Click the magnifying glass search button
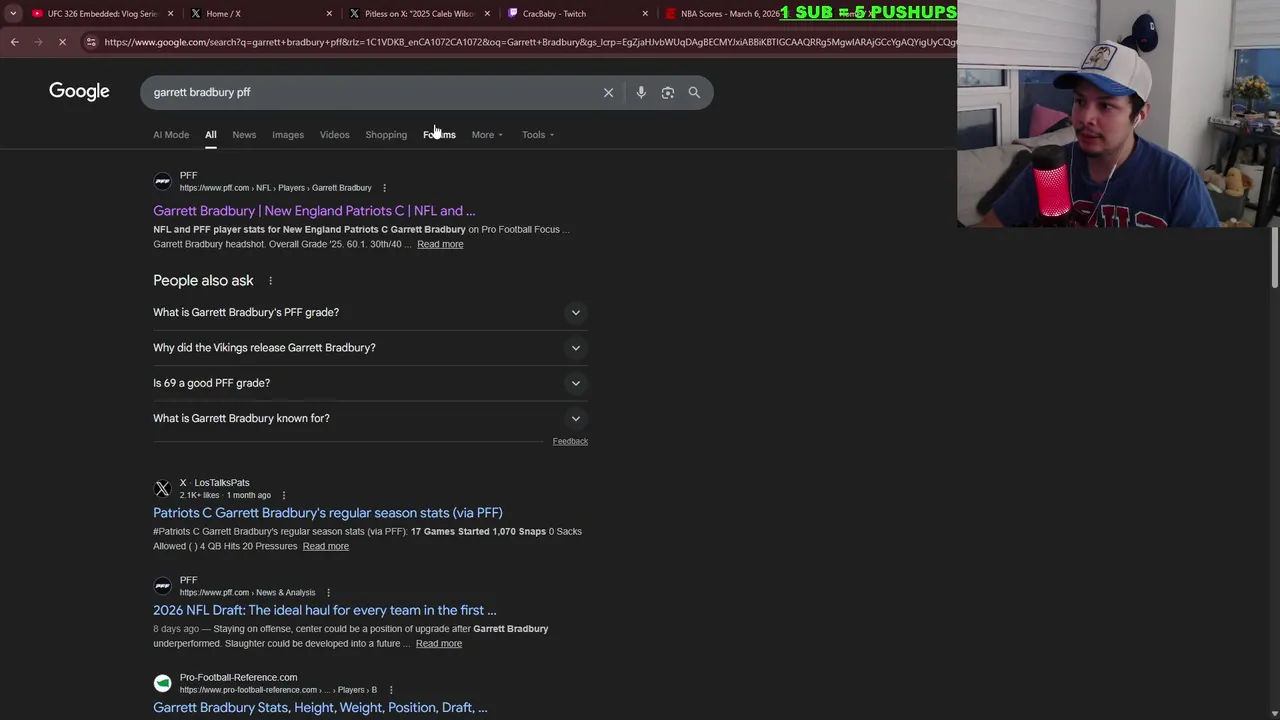 click(694, 92)
